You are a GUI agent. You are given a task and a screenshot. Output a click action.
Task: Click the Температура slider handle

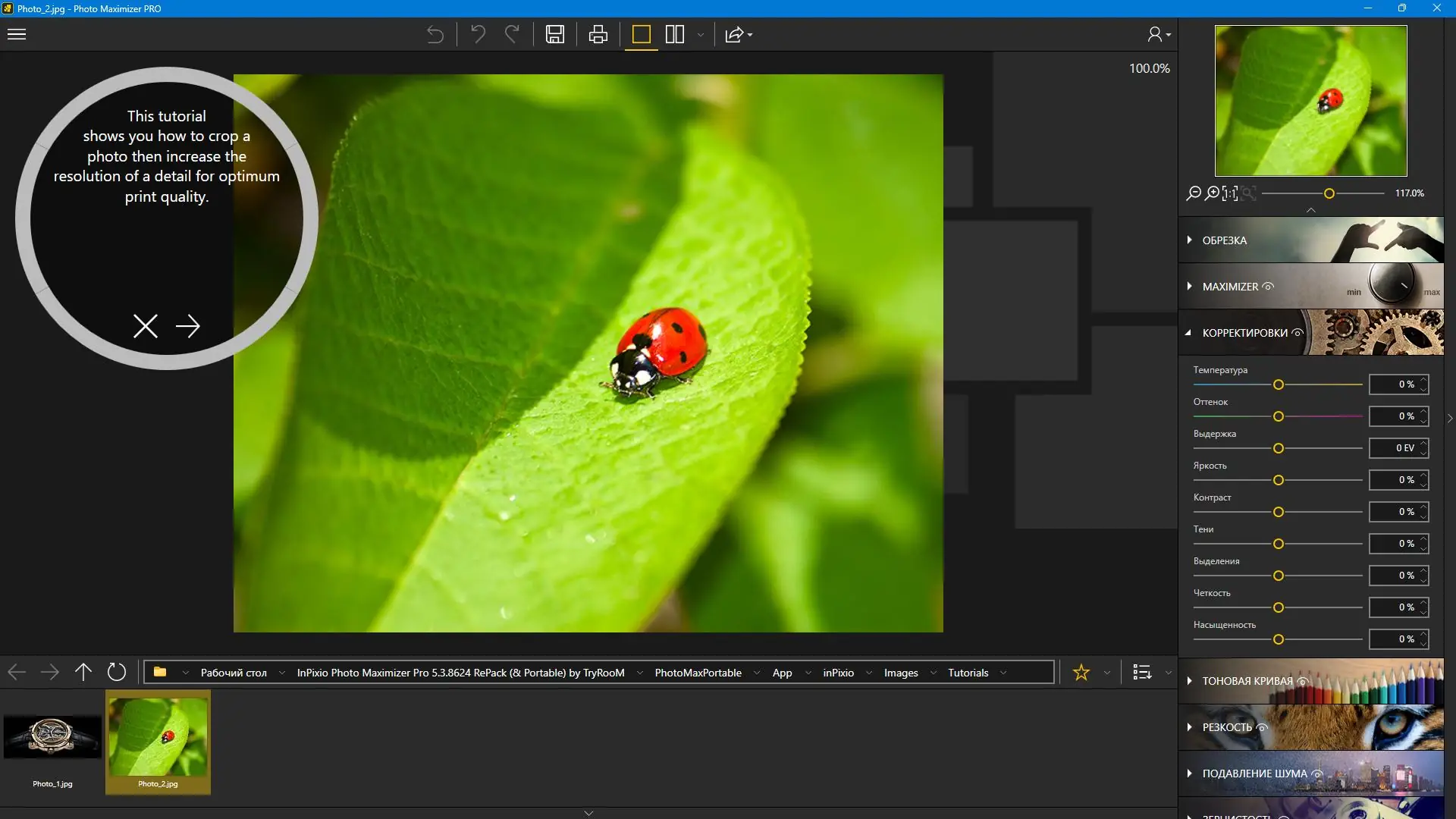coord(1279,385)
